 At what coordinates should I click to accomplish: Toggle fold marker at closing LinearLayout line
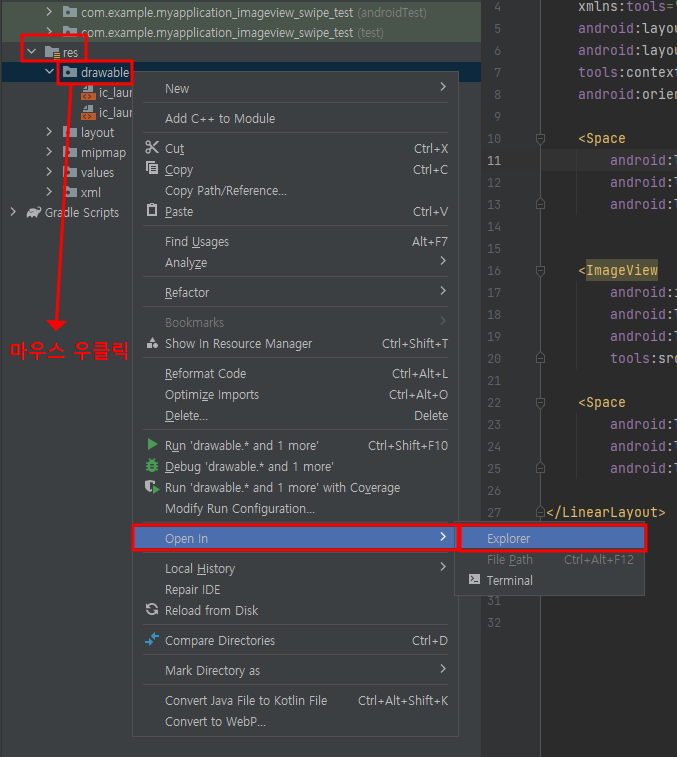click(540, 512)
